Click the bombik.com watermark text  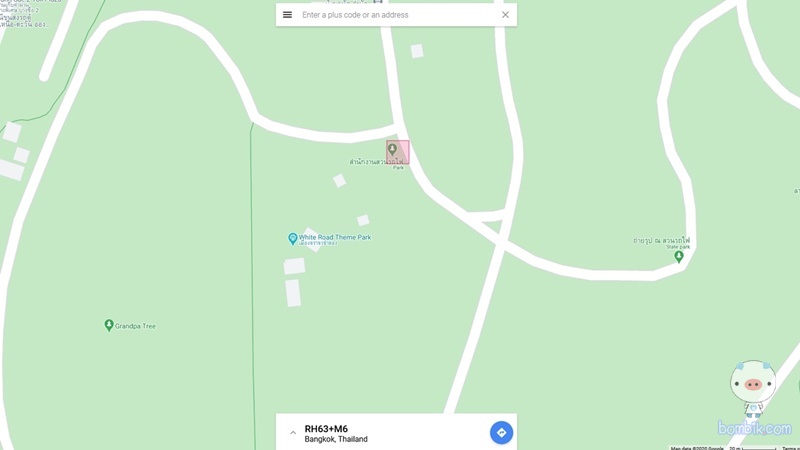coord(755,428)
